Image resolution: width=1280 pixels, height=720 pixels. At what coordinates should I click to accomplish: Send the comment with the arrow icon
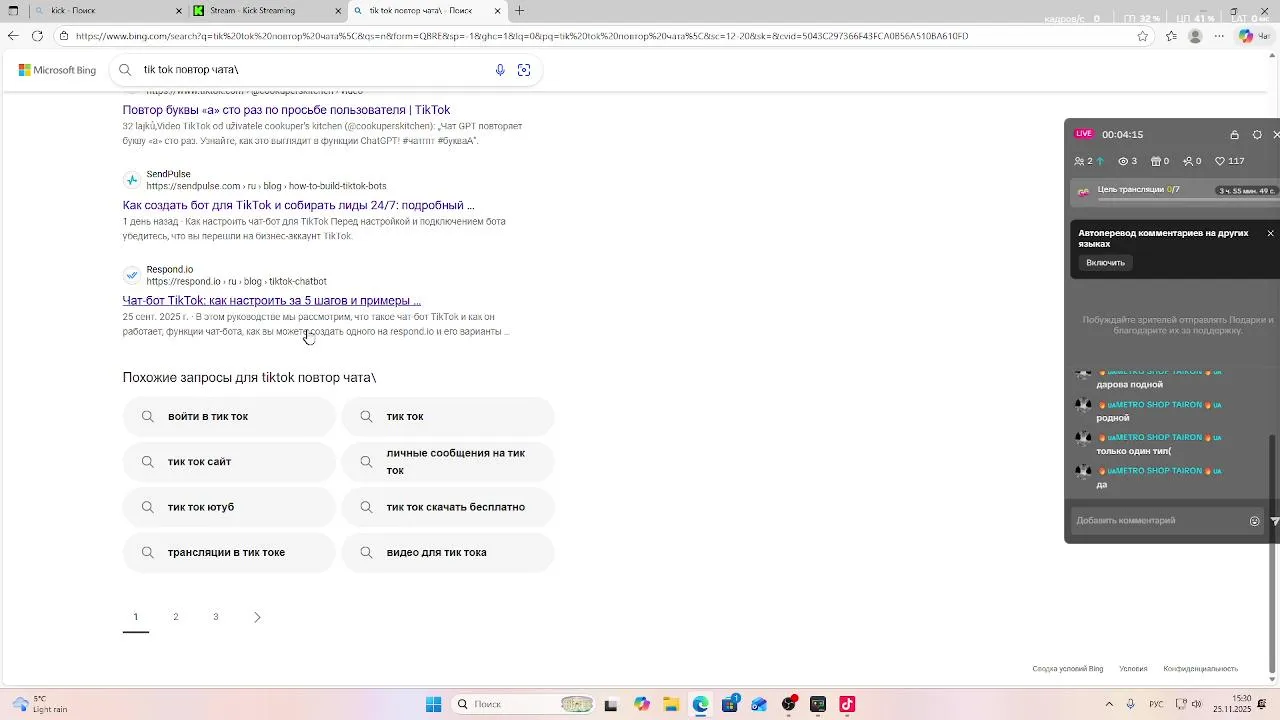(1274, 521)
